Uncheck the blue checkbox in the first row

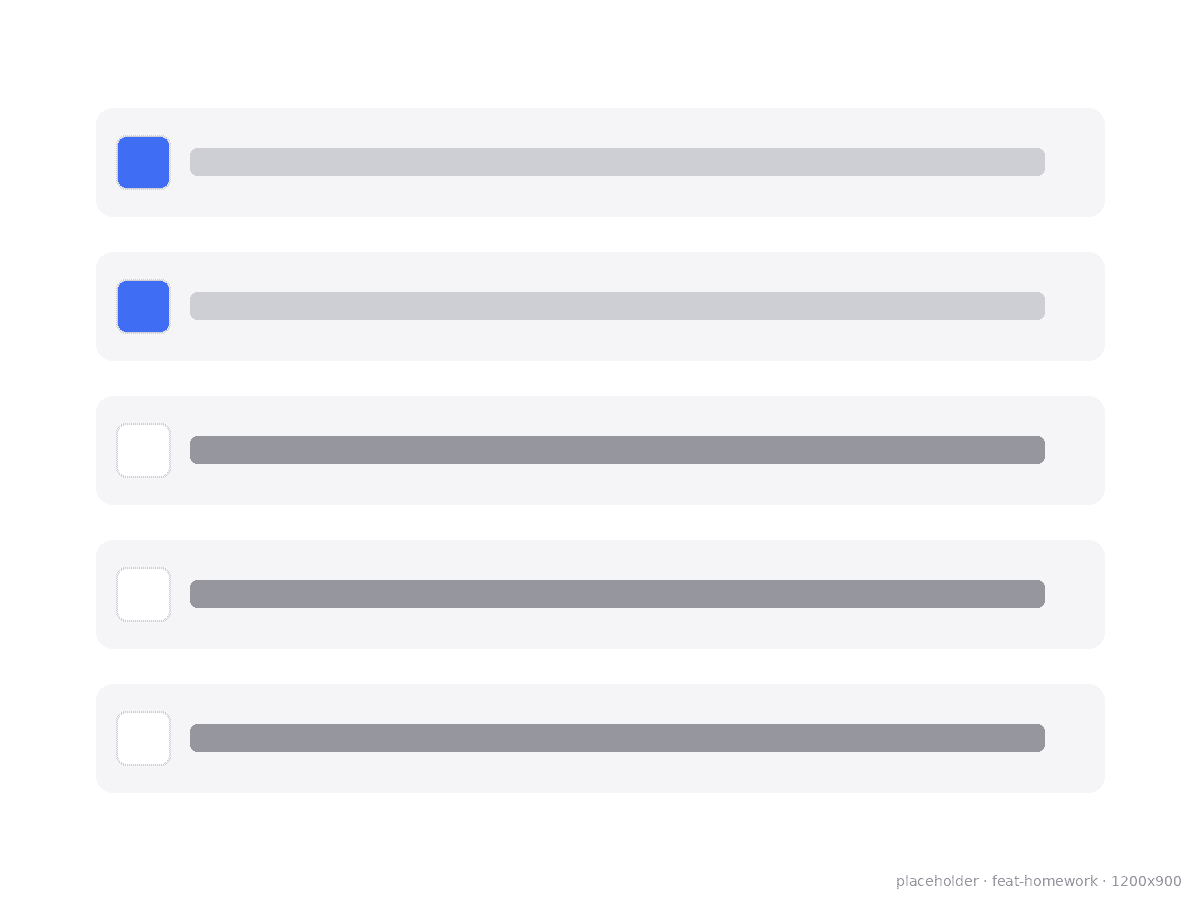(143, 162)
